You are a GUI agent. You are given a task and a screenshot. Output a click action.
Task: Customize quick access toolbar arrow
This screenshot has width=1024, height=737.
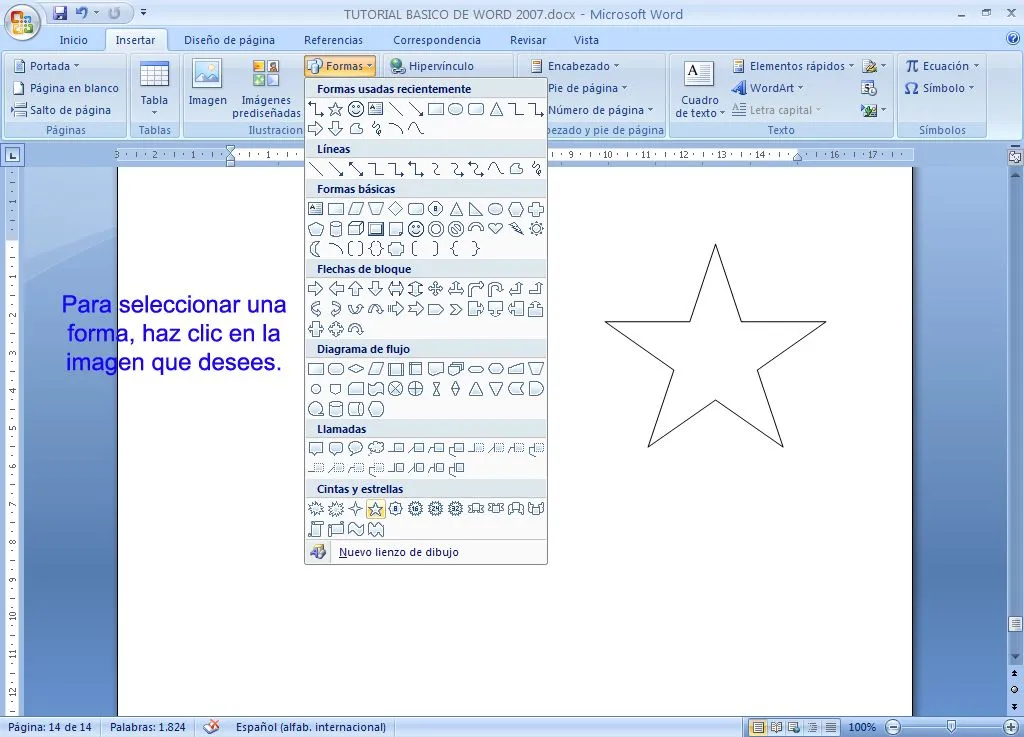(144, 12)
